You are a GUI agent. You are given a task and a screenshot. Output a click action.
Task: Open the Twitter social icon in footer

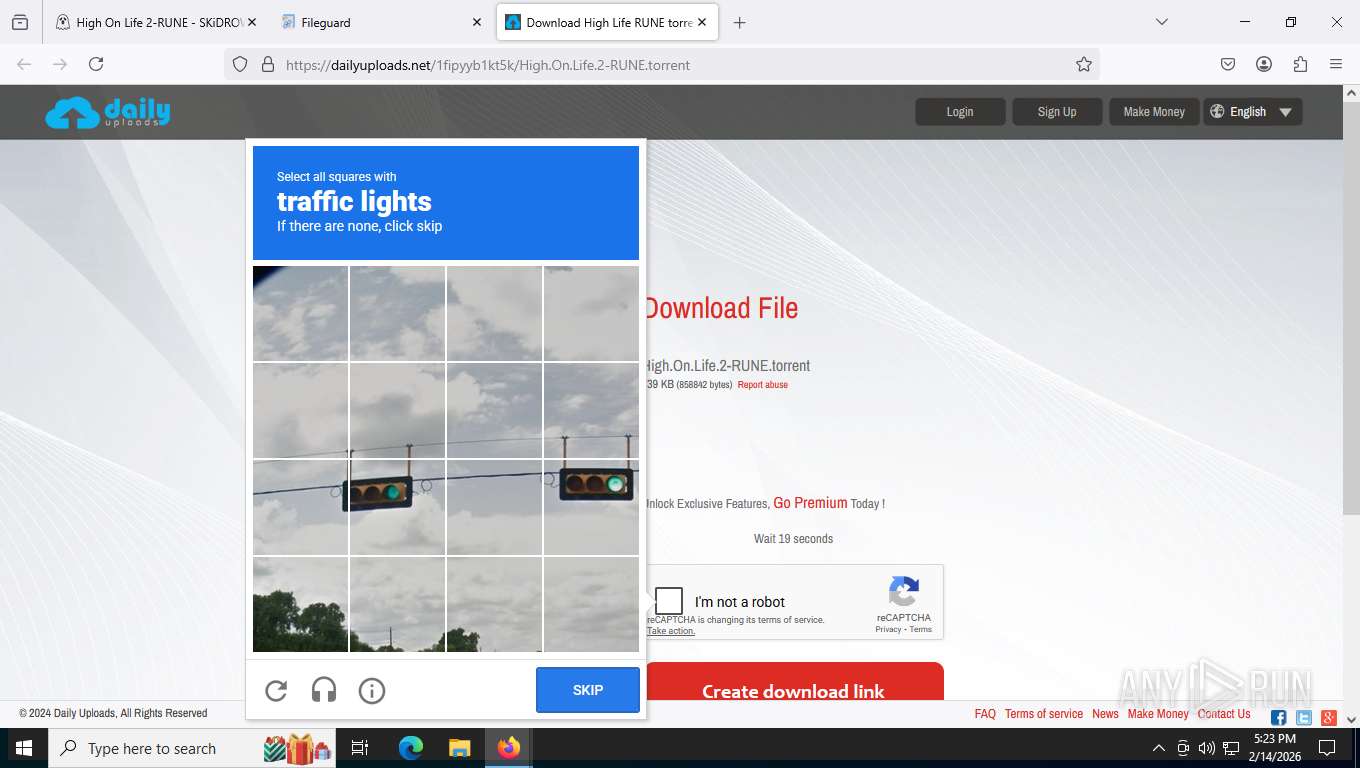pyautogui.click(x=1304, y=718)
